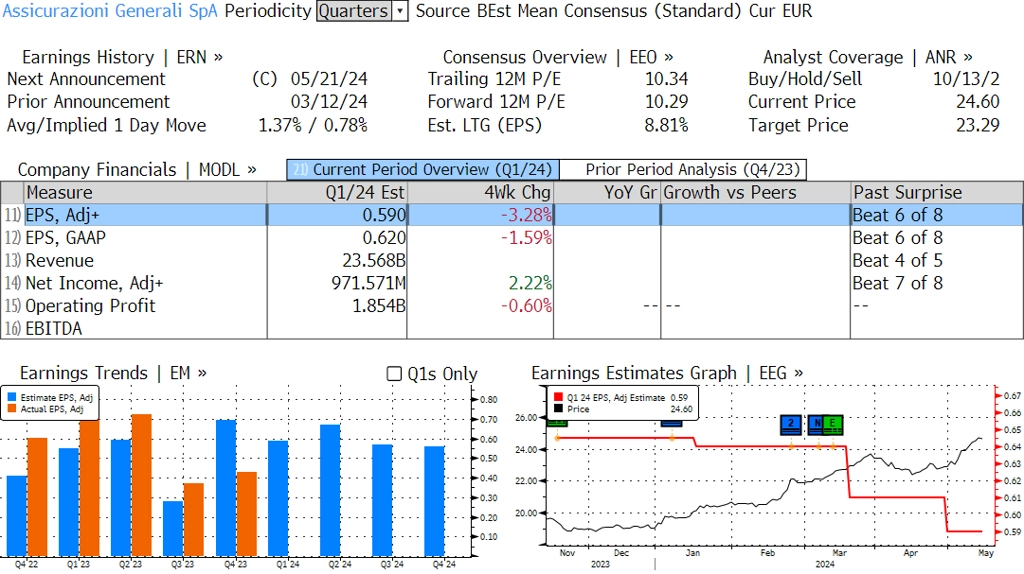Click black Price legend swatch
Image resolution: width=1024 pixels, height=574 pixels.
click(558, 409)
